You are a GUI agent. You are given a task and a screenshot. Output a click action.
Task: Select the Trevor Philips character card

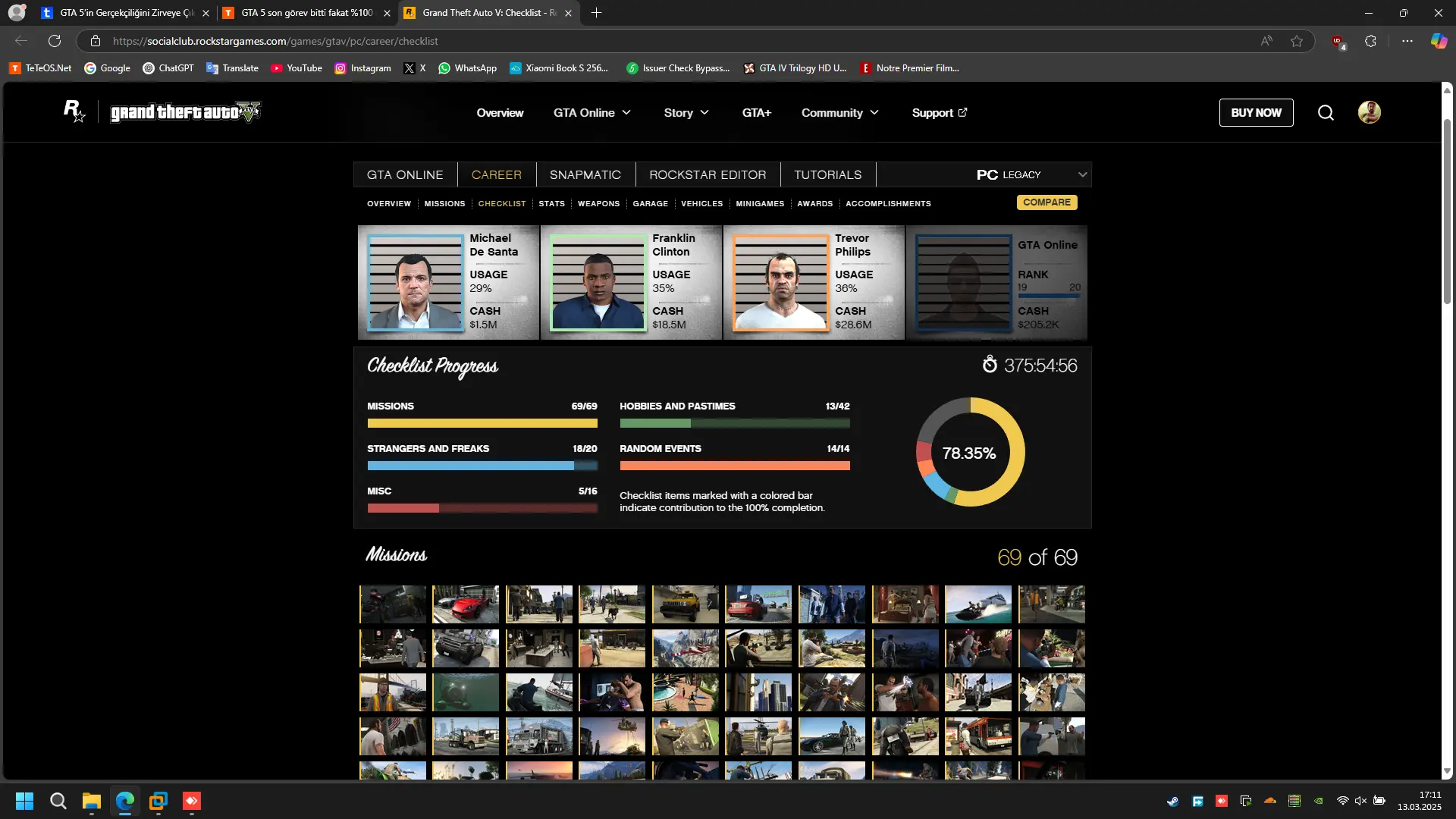(x=814, y=282)
